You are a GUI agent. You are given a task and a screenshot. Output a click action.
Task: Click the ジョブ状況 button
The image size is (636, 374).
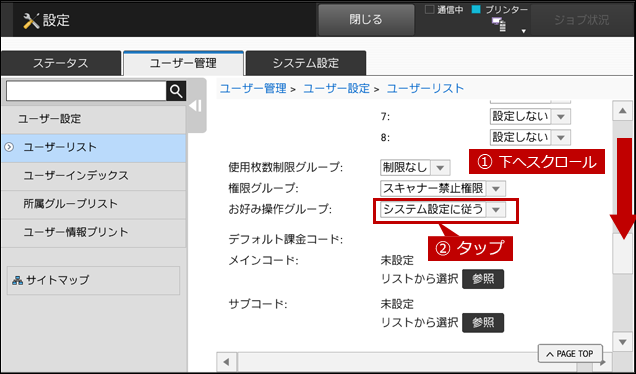coord(582,20)
